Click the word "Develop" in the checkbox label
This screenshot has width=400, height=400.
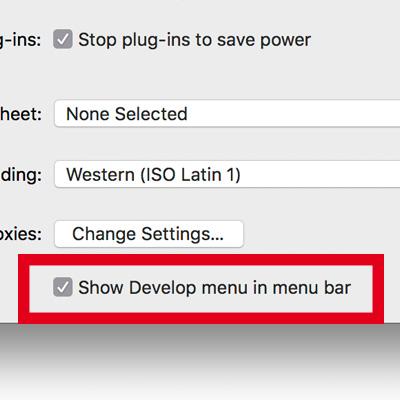(x=162, y=288)
